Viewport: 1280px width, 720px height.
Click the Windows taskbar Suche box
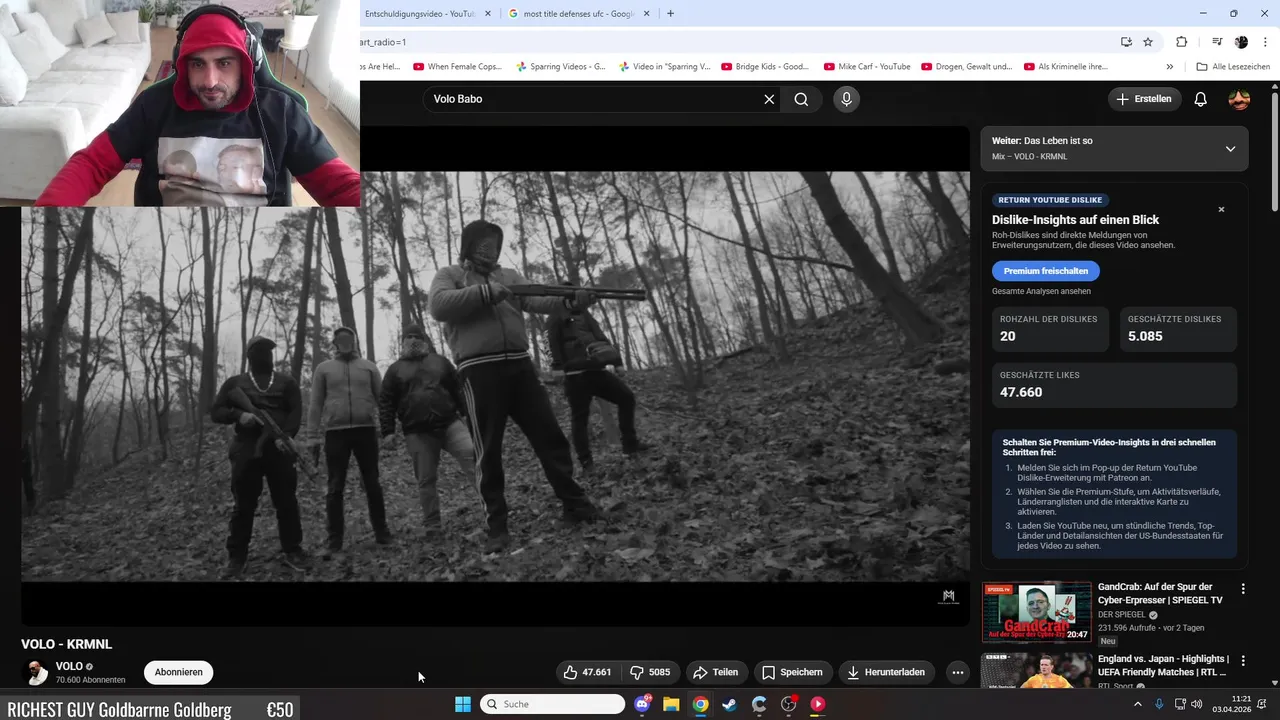pos(552,704)
